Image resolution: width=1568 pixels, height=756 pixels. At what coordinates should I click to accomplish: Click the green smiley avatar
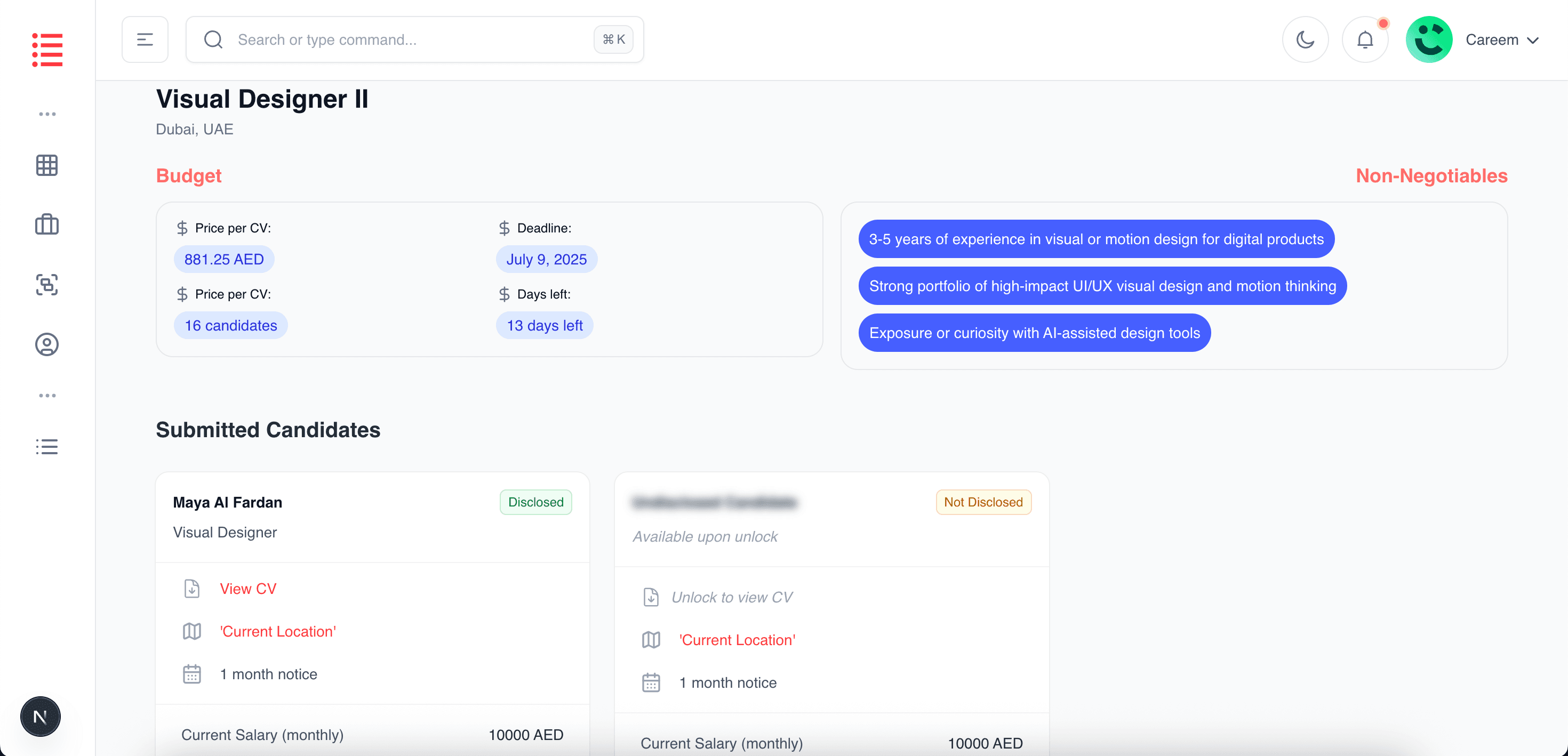tap(1429, 39)
